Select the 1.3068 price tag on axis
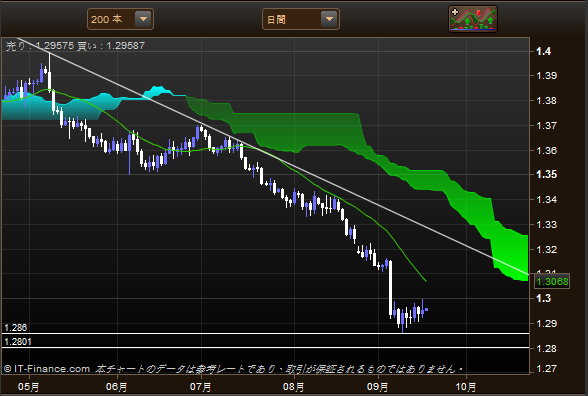Image resolution: width=588 pixels, height=396 pixels. pos(552,281)
